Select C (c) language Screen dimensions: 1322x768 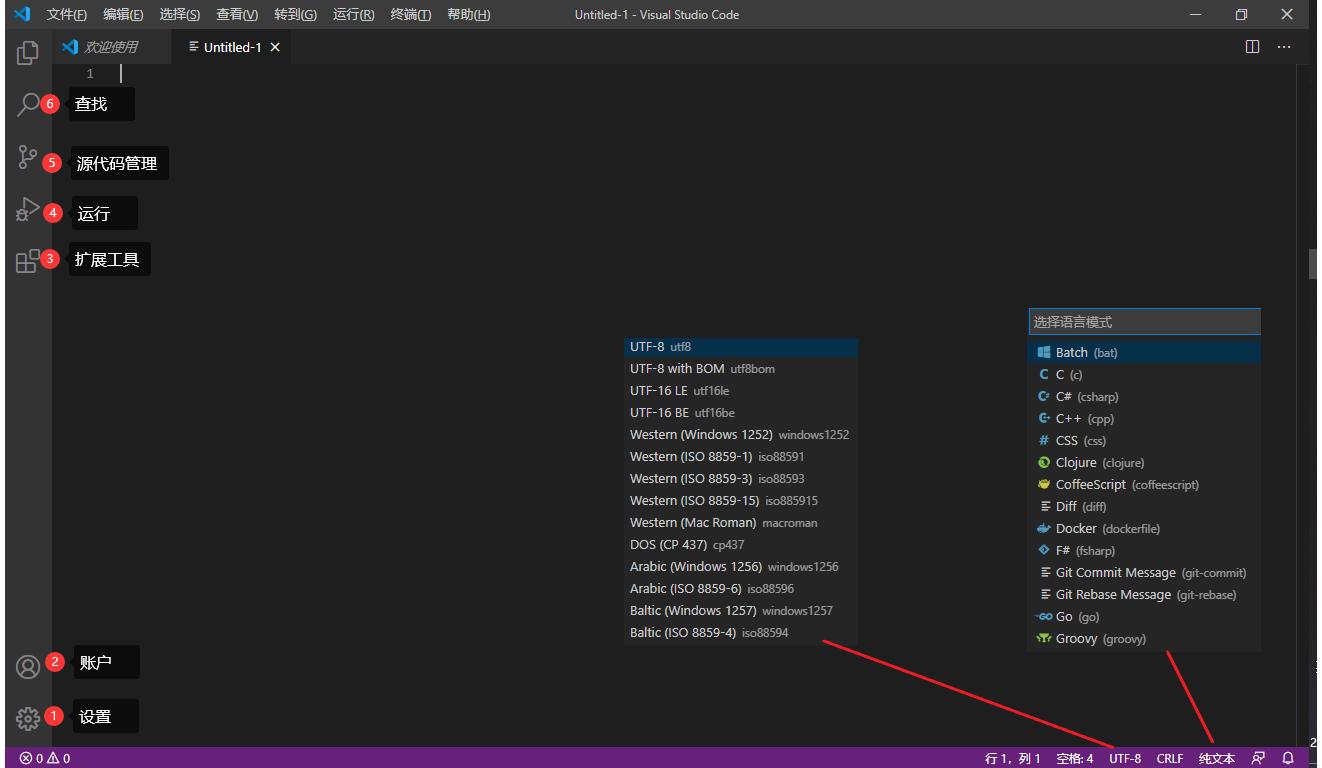click(x=1144, y=374)
